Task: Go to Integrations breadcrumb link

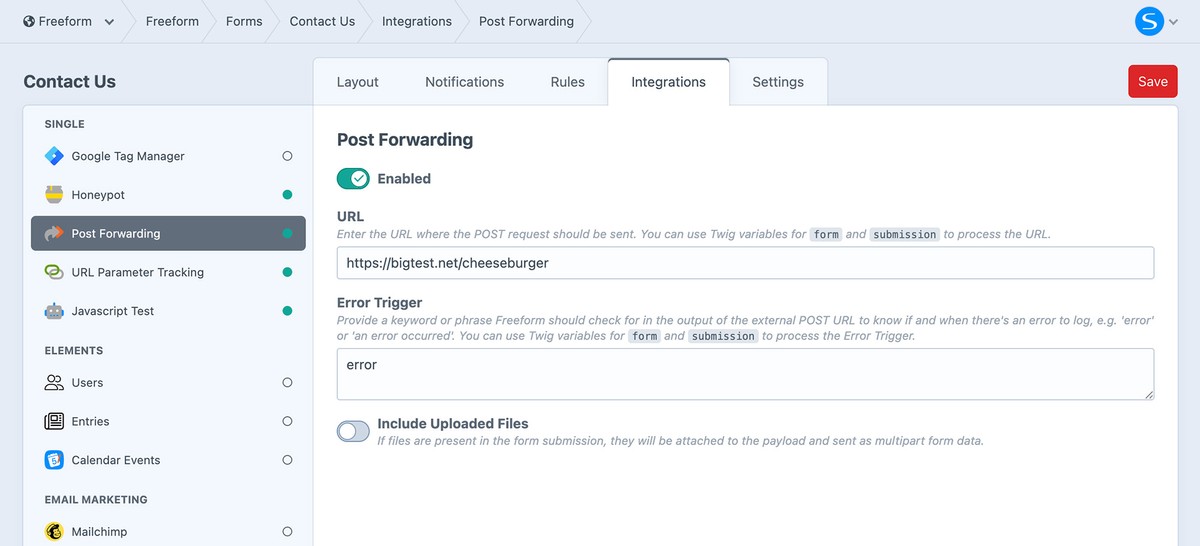Action: pos(417,21)
